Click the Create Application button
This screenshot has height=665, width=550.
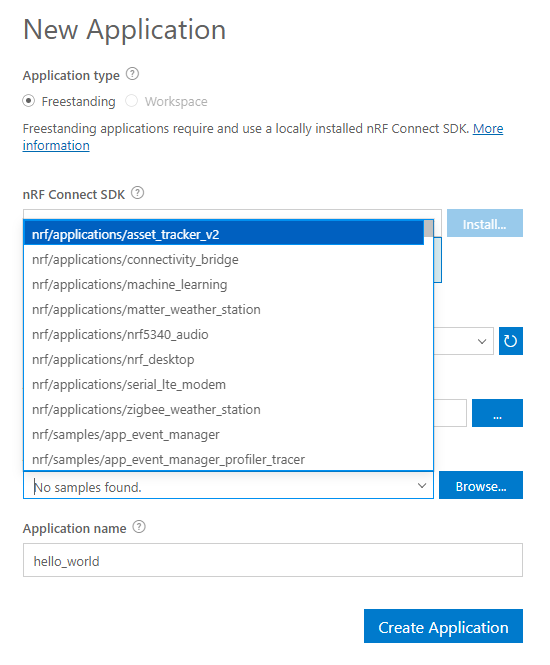(443, 626)
